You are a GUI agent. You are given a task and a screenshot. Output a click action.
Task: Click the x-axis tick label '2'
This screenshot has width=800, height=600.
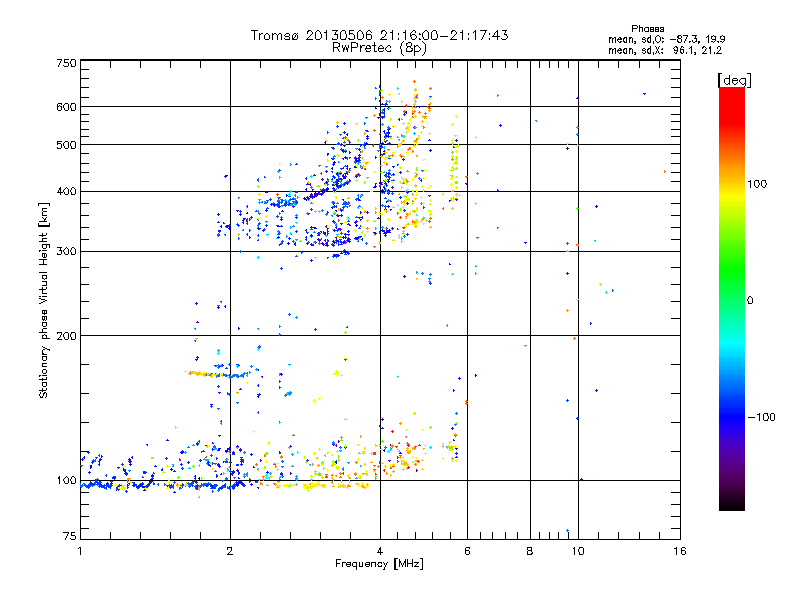230,551
